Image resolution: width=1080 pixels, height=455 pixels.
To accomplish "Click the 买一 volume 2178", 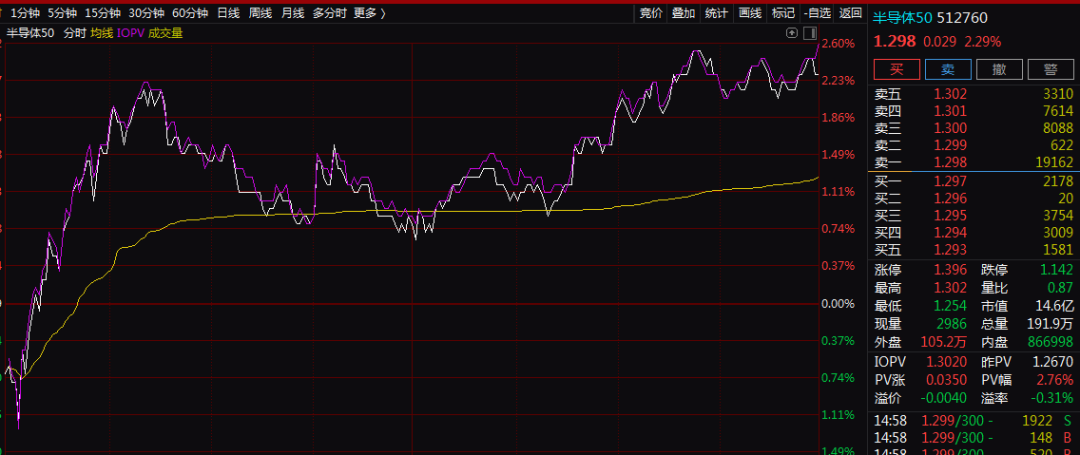I will pos(1057,181).
